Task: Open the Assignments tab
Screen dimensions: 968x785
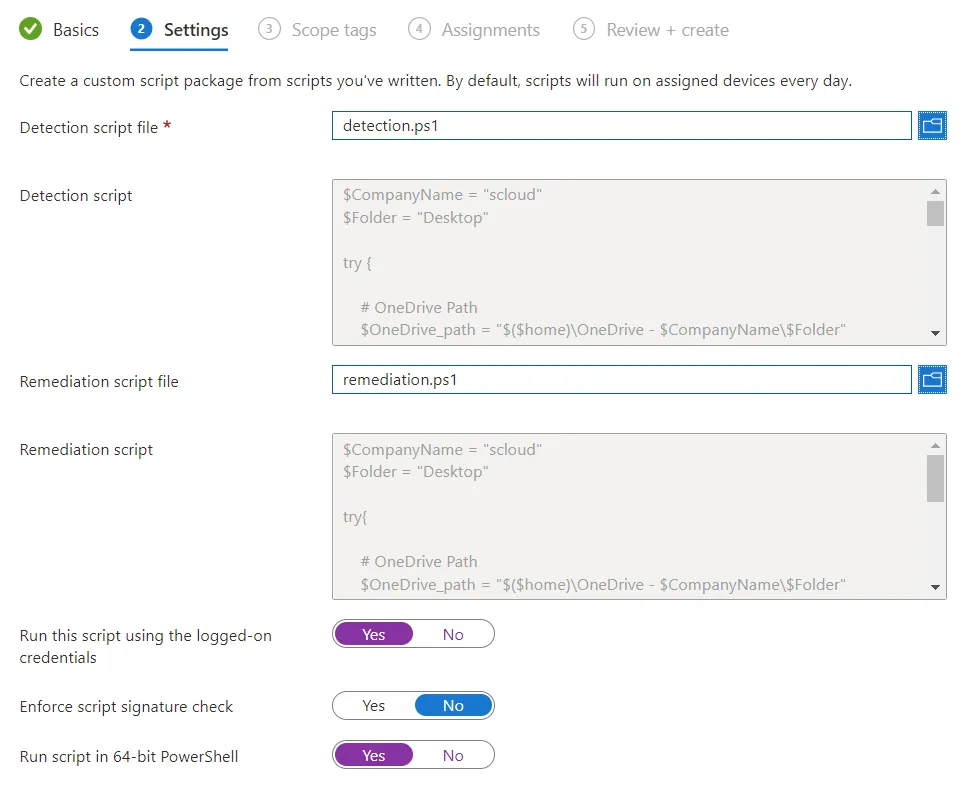Action: [490, 30]
